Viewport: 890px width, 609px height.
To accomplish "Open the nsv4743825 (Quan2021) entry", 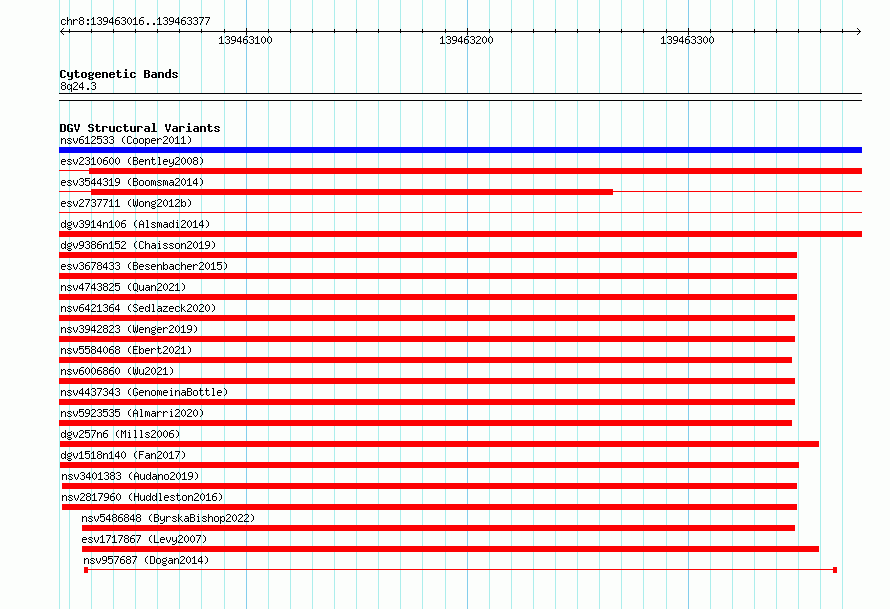I will (123, 287).
